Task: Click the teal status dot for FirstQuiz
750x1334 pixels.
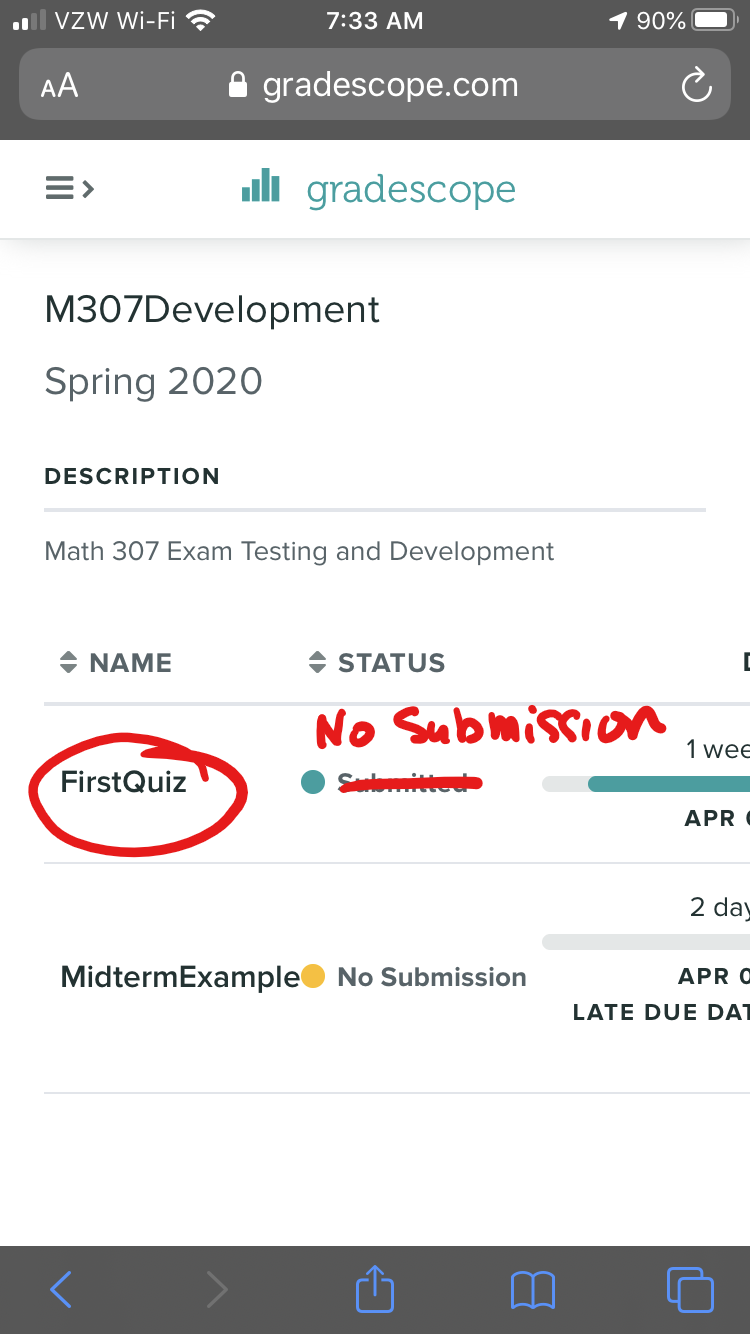Action: tap(313, 783)
